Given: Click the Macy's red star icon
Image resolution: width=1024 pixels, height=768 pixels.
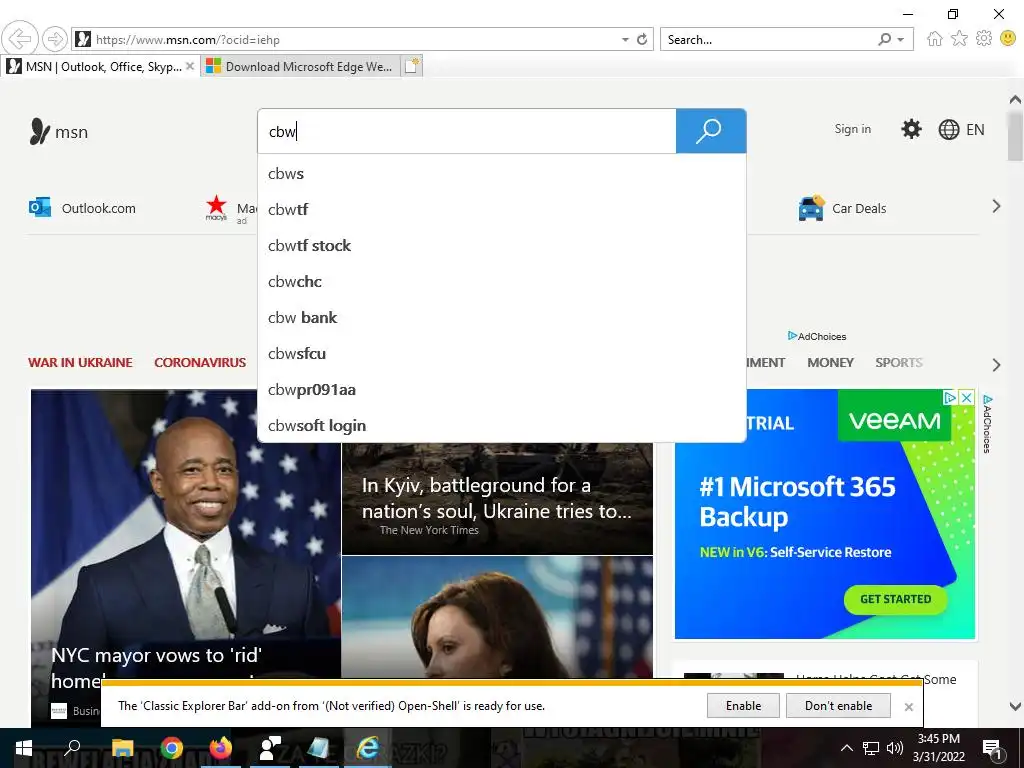Looking at the screenshot, I should (216, 206).
